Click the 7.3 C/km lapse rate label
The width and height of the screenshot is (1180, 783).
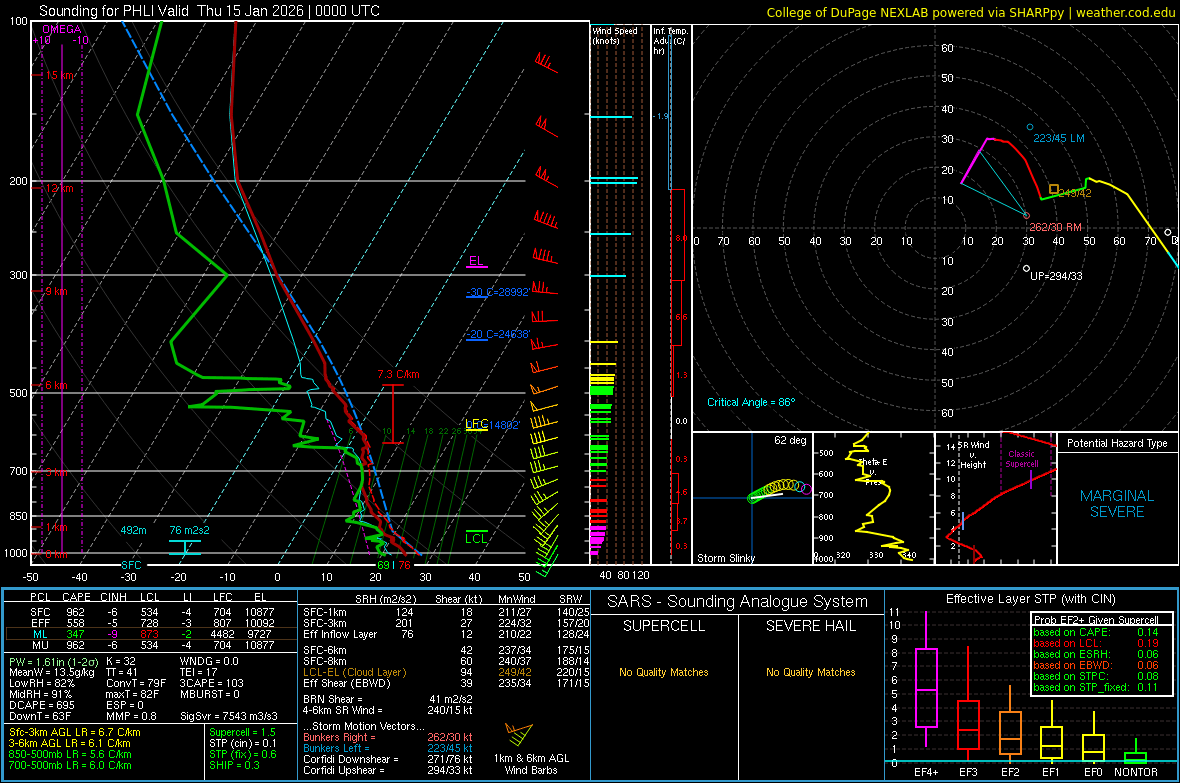pos(398,374)
